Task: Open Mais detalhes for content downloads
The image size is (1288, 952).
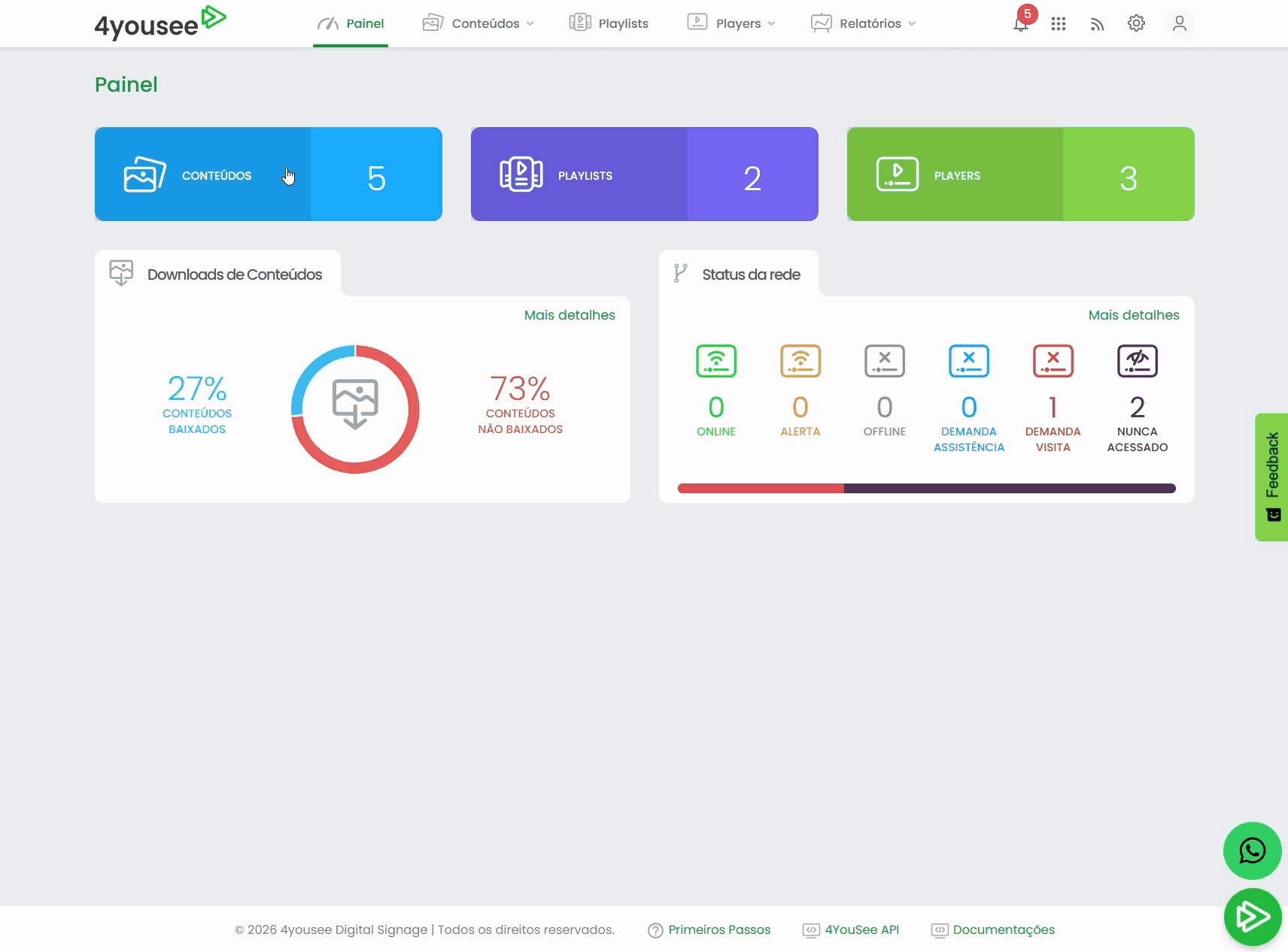Action: [x=570, y=315]
